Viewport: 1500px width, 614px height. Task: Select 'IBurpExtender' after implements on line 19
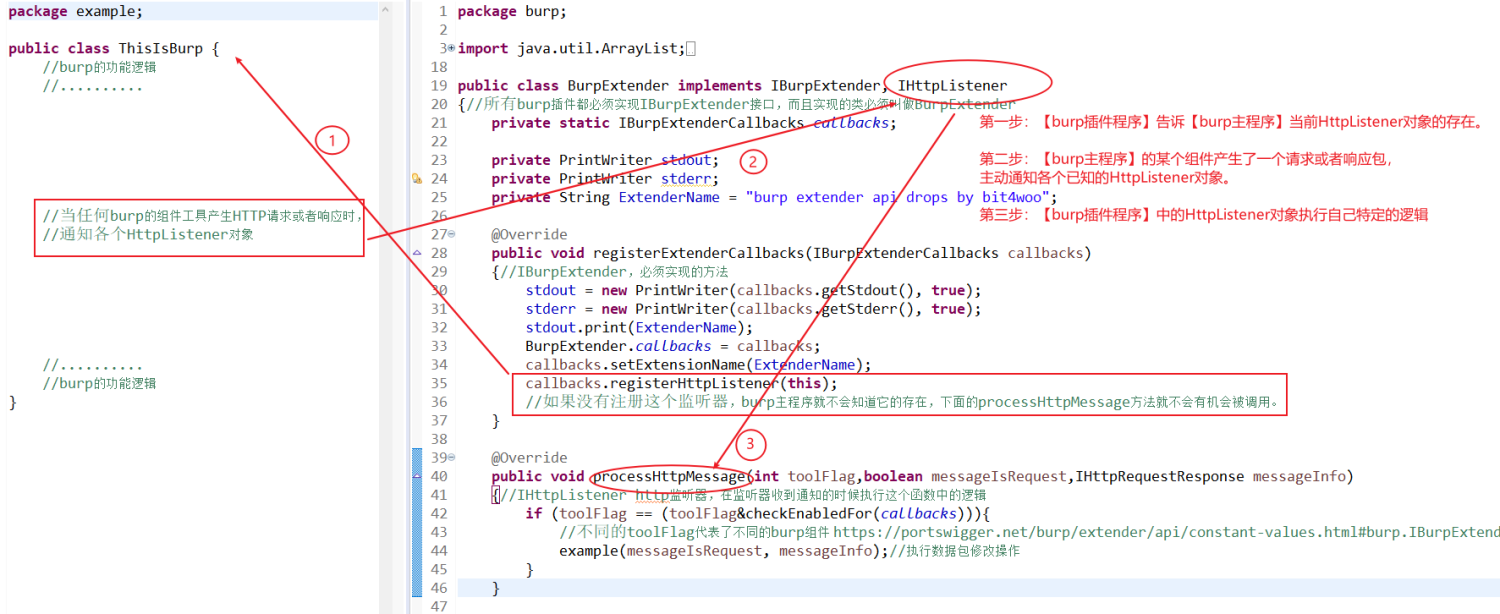826,86
